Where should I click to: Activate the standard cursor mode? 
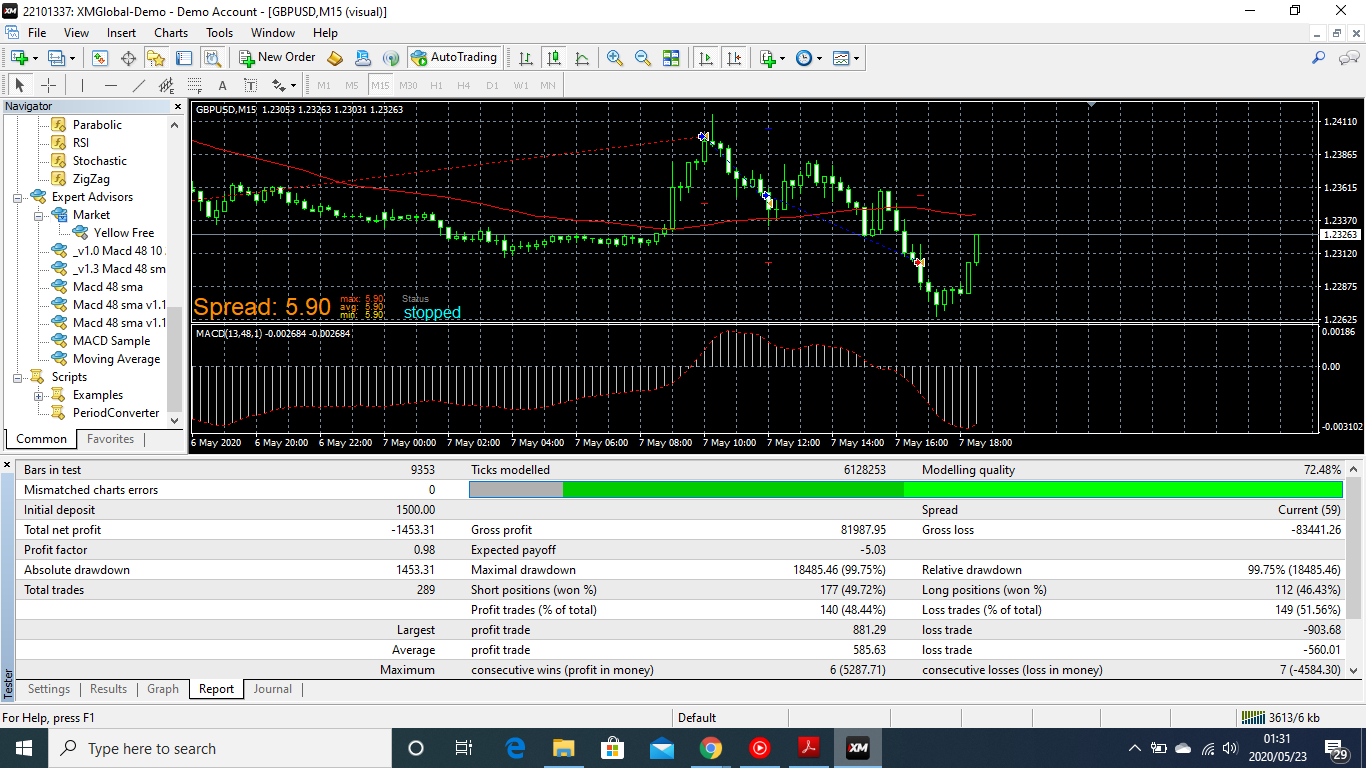pos(19,85)
